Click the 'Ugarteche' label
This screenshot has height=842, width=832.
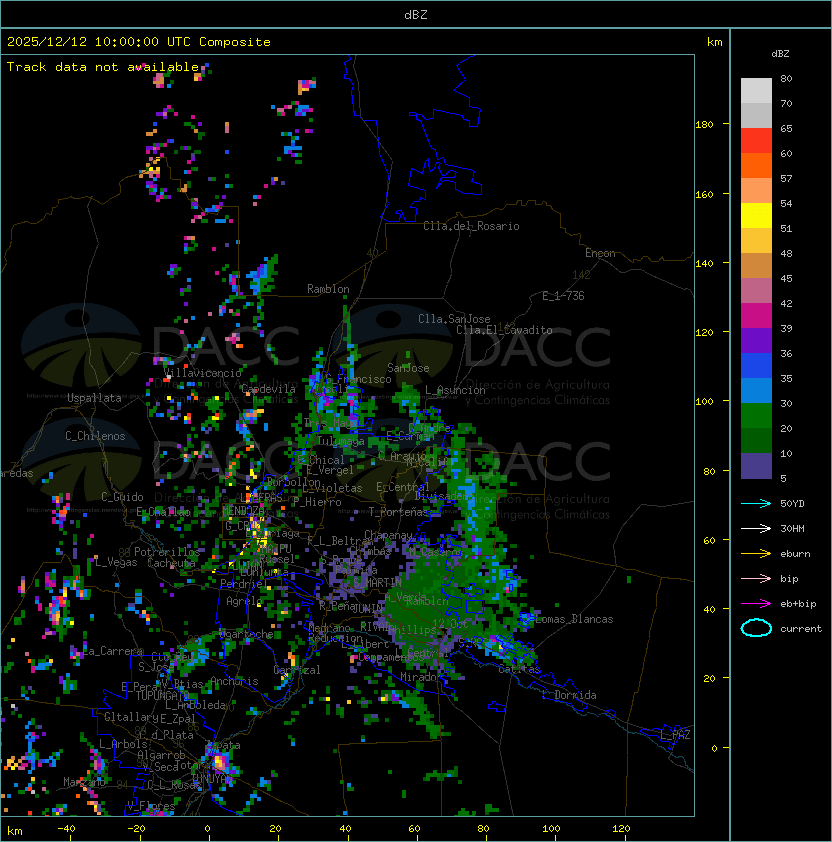(x=247, y=634)
